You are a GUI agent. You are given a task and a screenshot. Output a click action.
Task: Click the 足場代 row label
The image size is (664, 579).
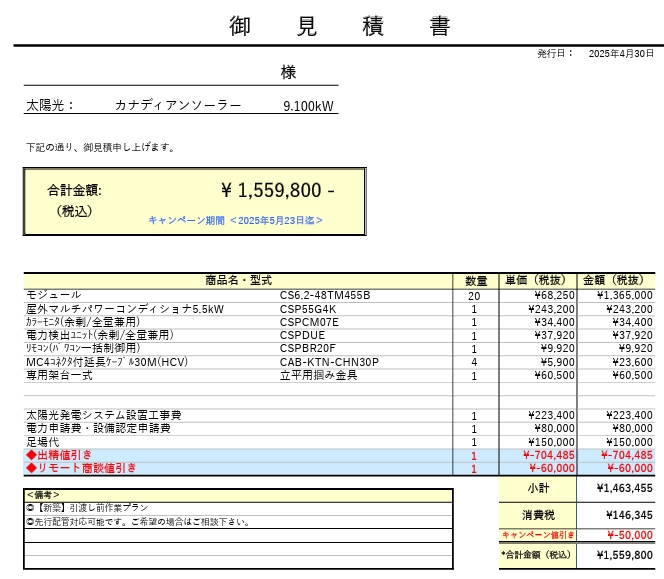click(42, 442)
